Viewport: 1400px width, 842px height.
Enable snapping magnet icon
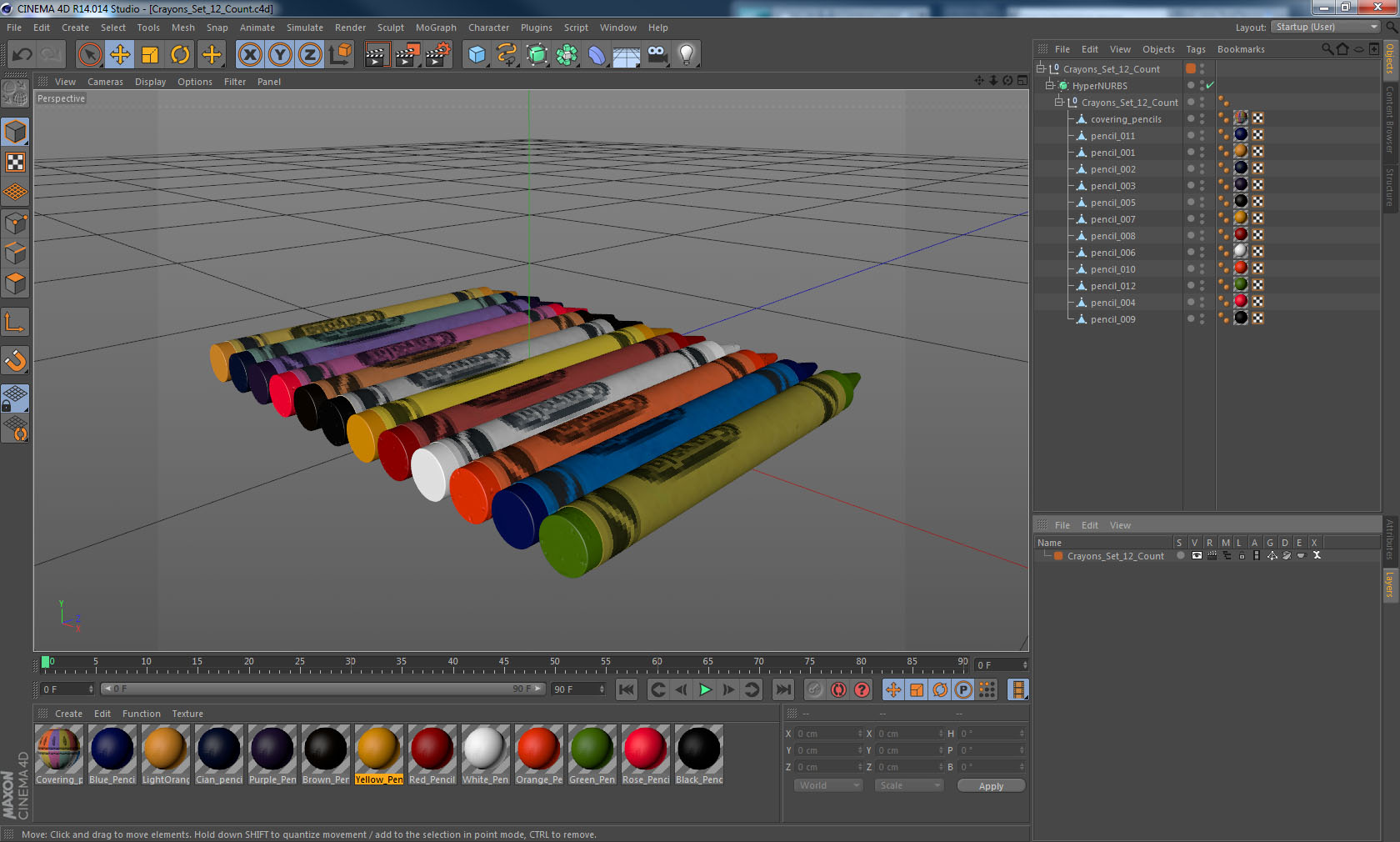(x=15, y=360)
